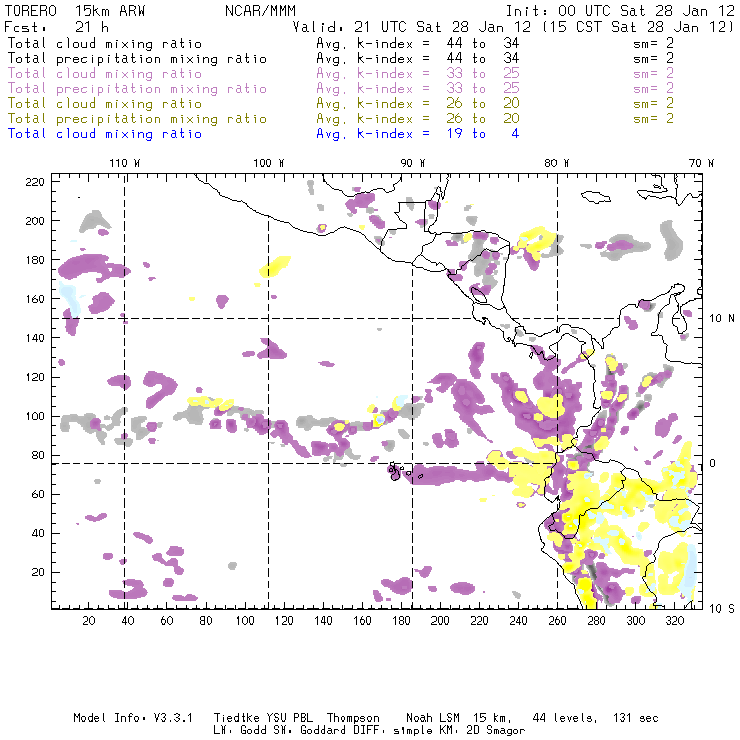
Task: Click the '0' equator latitude label
Action: coord(713,463)
